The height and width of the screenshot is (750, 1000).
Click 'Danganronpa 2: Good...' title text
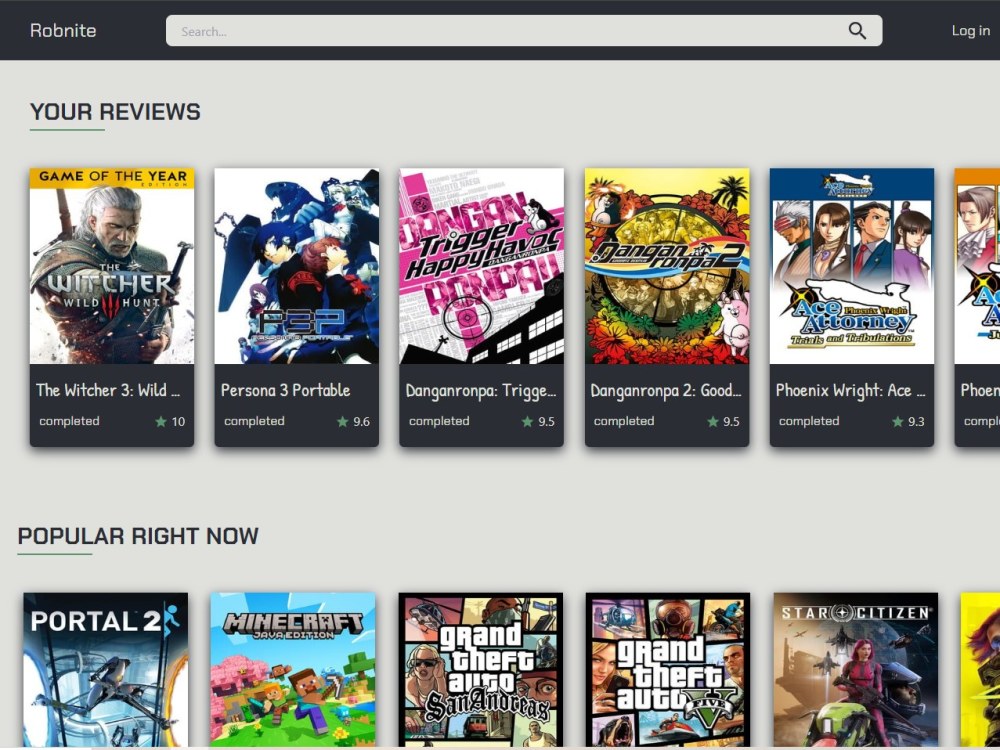pyautogui.click(x=666, y=391)
